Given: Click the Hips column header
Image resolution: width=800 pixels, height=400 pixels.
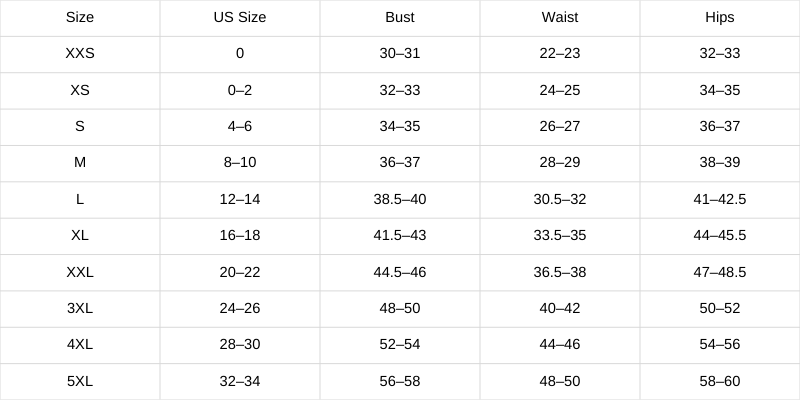Looking at the screenshot, I should pos(720,17).
